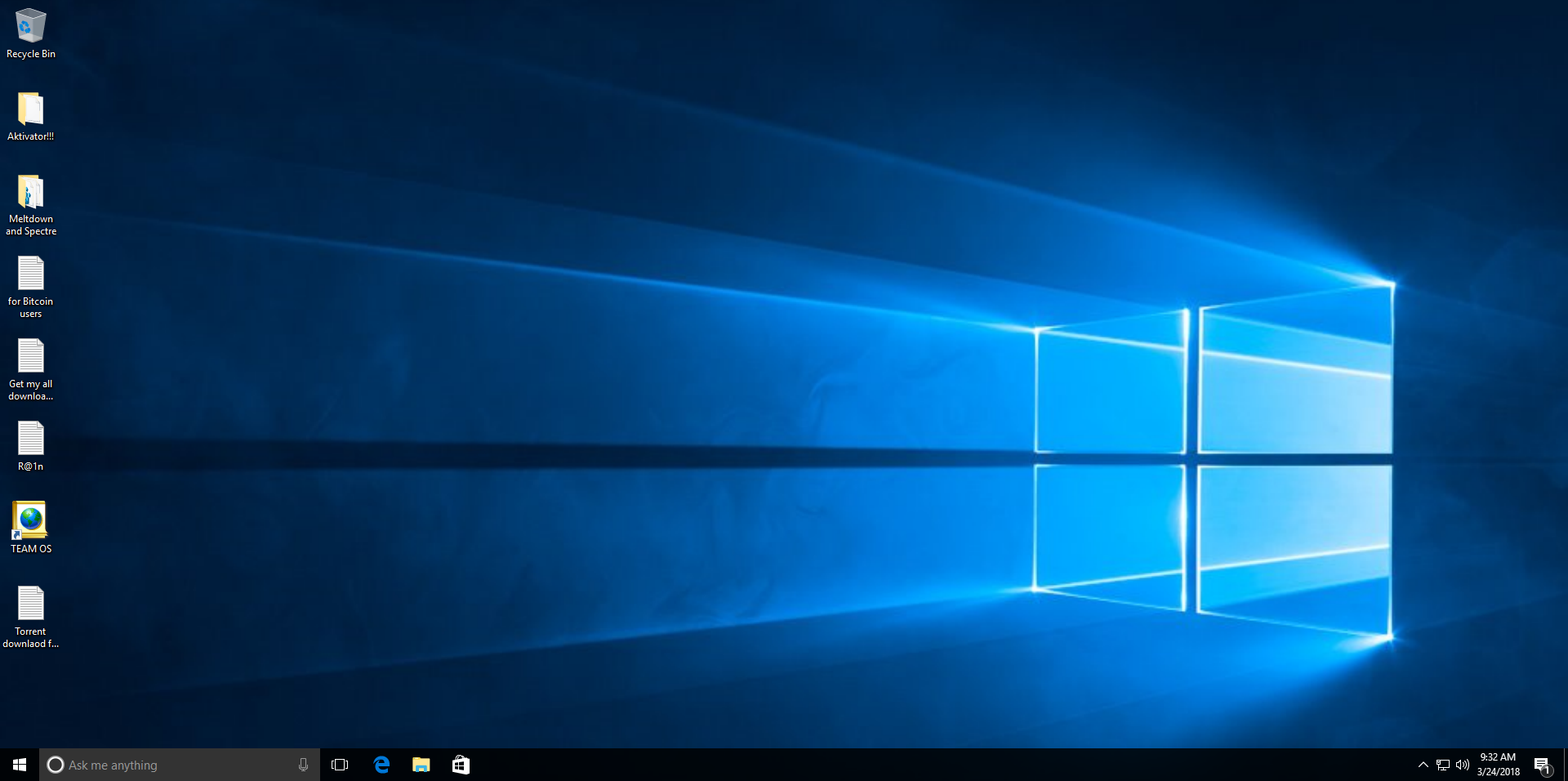The width and height of the screenshot is (1568, 781).
Task: Click the Show desktop sliver button
Action: point(1565,765)
